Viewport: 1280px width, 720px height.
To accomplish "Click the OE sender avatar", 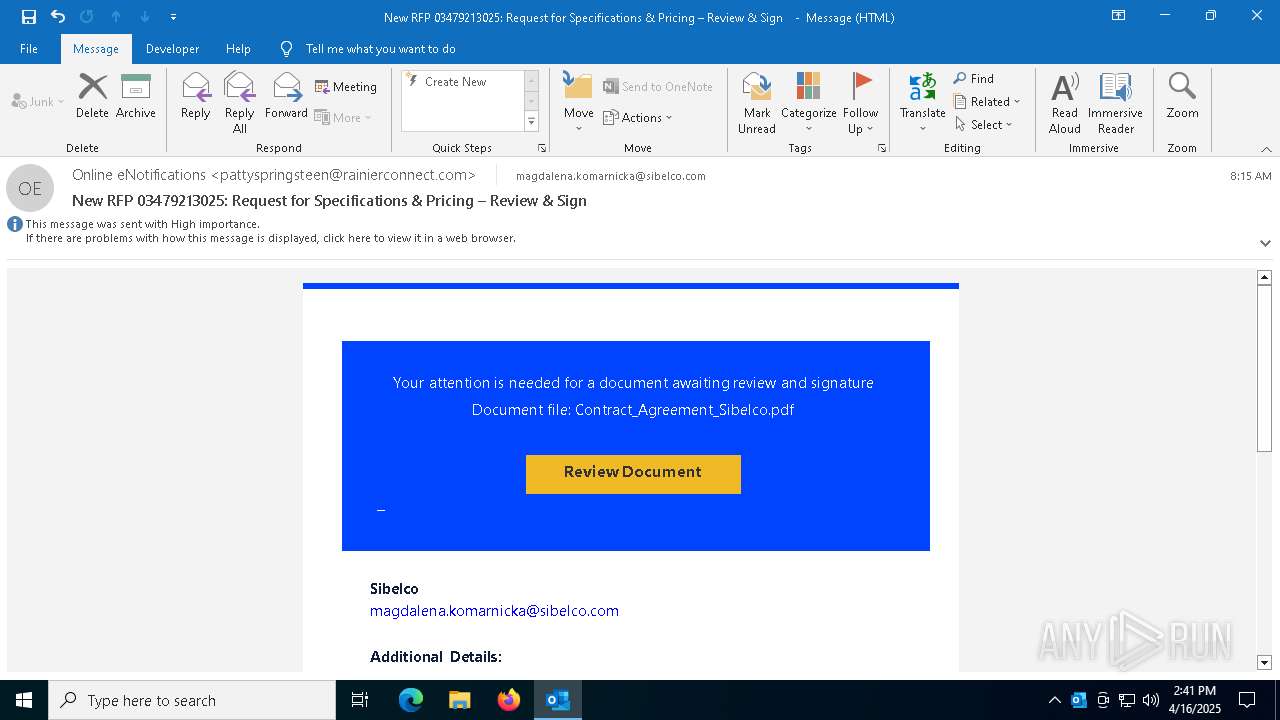I will [x=30, y=188].
